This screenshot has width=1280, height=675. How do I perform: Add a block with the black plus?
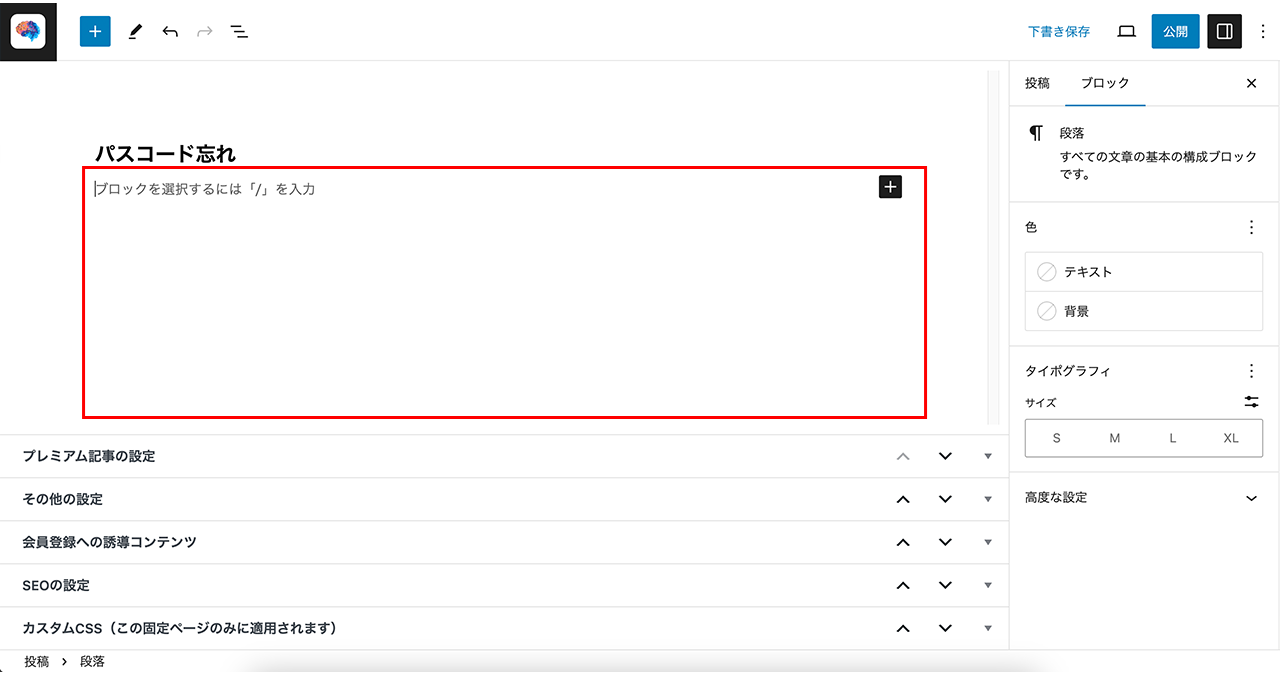(890, 187)
